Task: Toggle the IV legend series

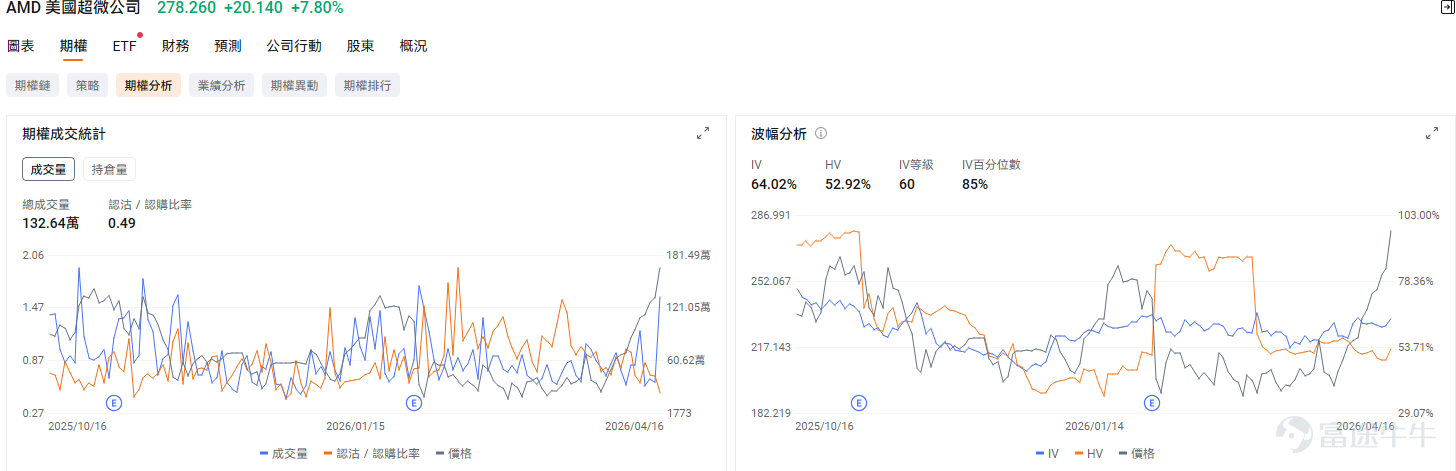Action: pyautogui.click(x=1047, y=453)
